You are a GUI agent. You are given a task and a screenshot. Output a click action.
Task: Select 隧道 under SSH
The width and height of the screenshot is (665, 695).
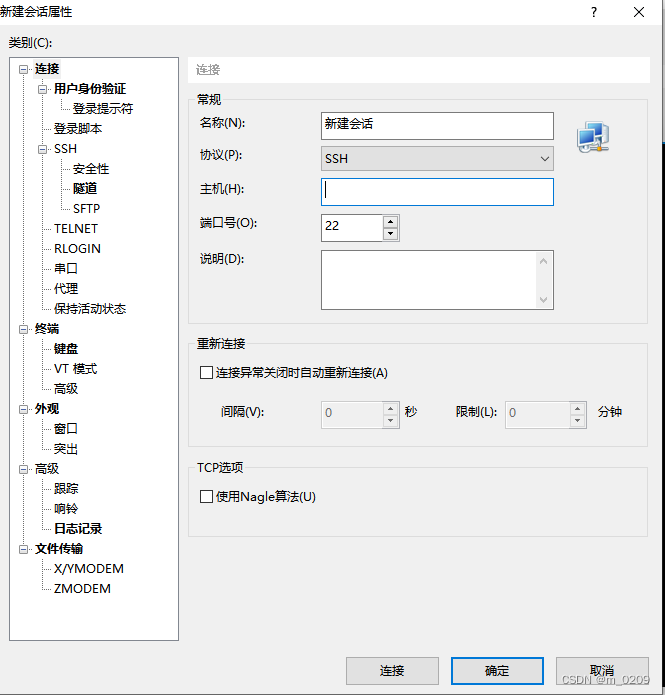(x=85, y=188)
